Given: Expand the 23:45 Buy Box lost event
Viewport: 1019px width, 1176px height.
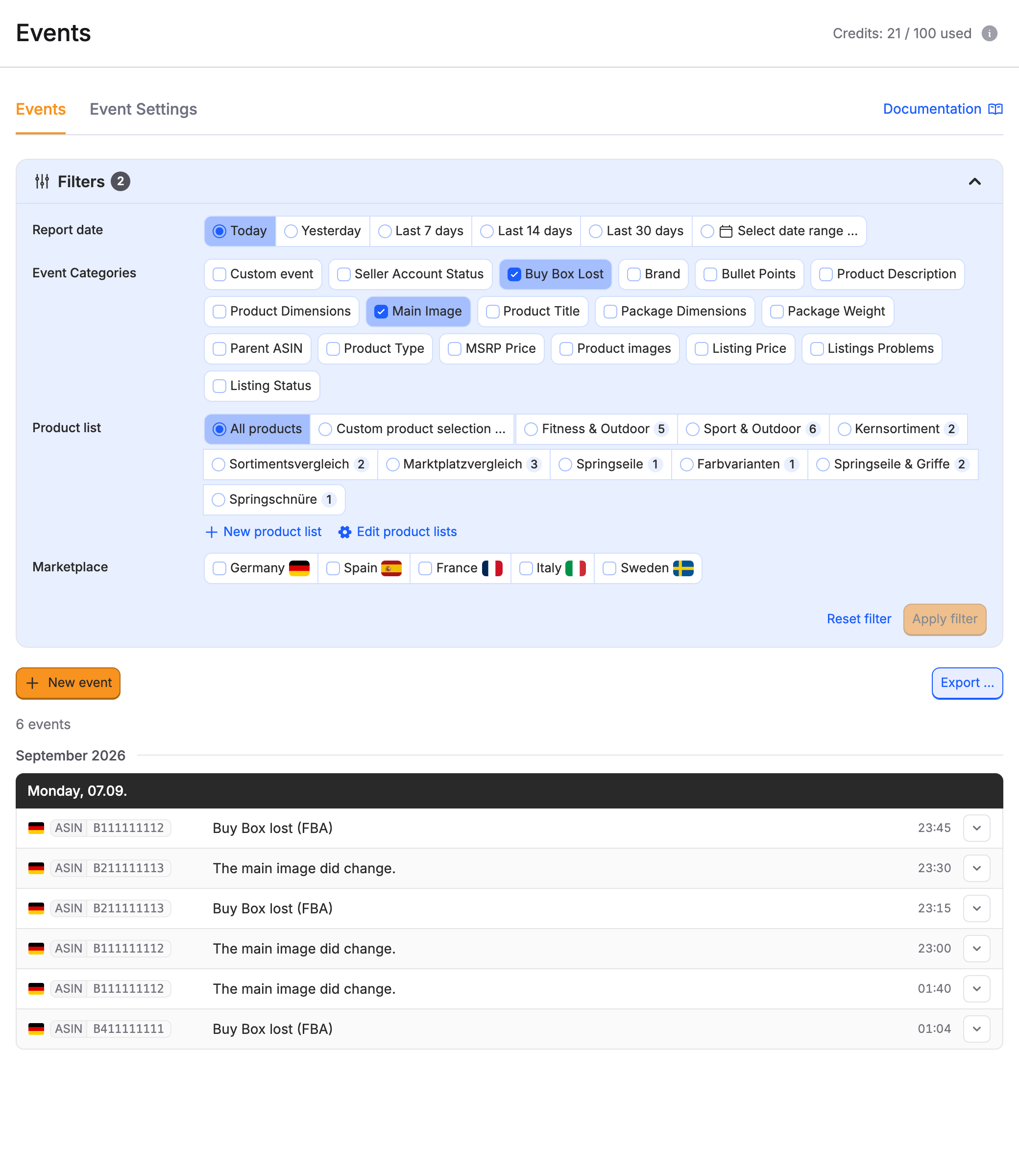Looking at the screenshot, I should point(976,828).
